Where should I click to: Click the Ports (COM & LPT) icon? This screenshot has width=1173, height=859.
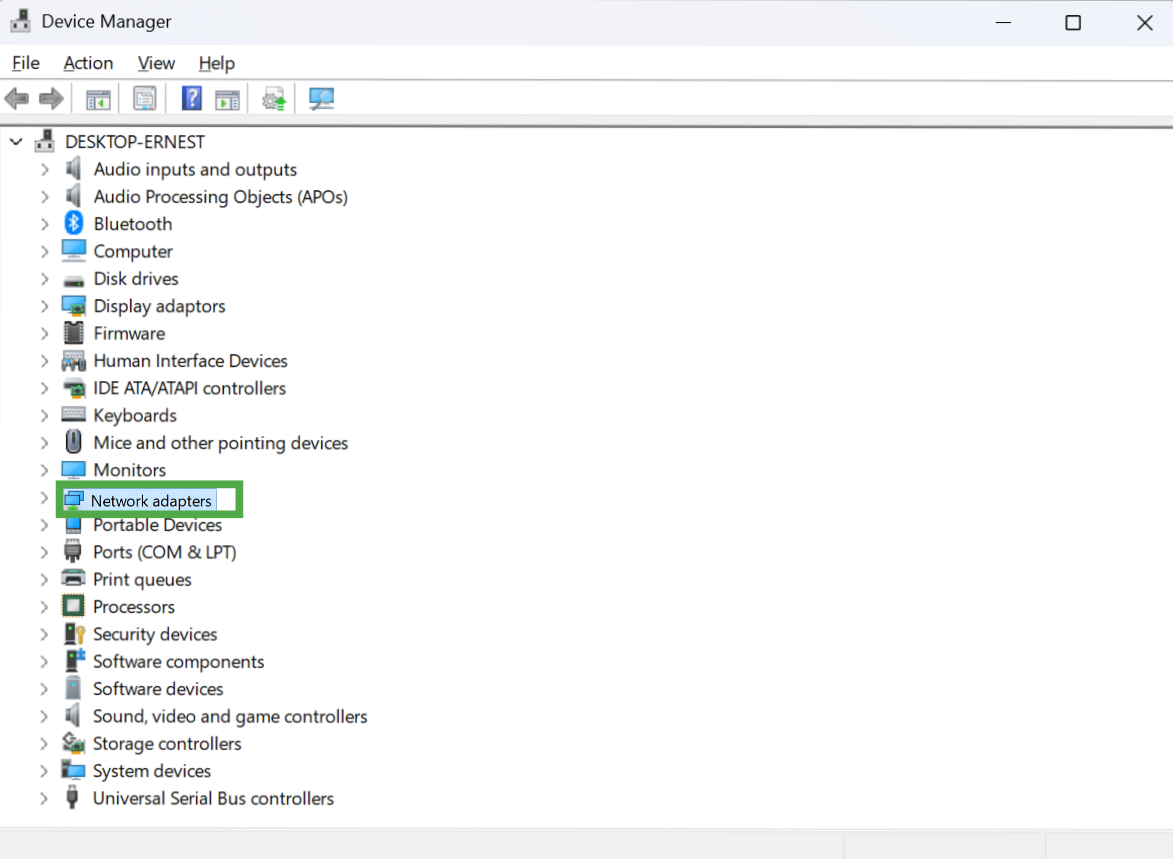coord(73,551)
